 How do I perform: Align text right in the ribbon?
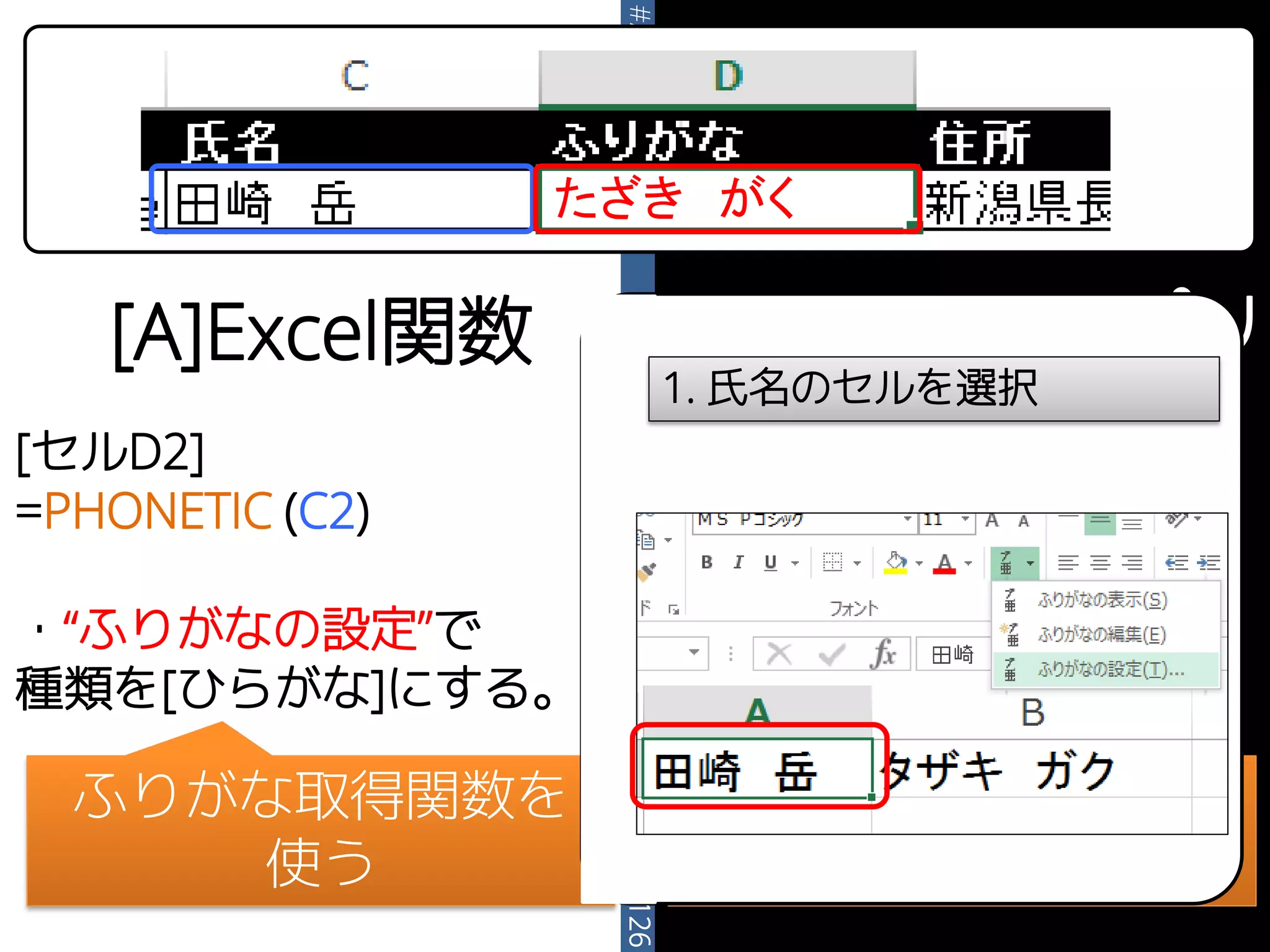click(x=1132, y=562)
